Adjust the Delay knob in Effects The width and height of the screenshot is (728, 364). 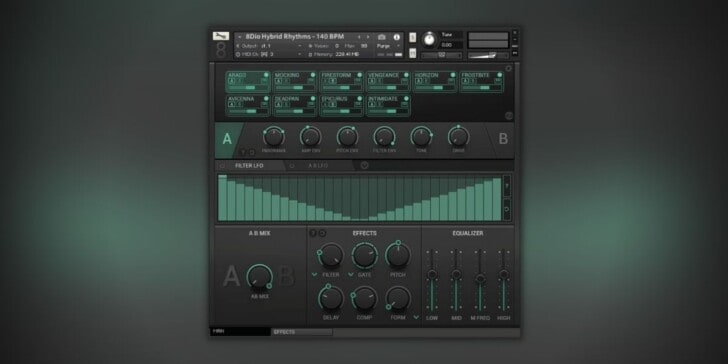(331, 298)
